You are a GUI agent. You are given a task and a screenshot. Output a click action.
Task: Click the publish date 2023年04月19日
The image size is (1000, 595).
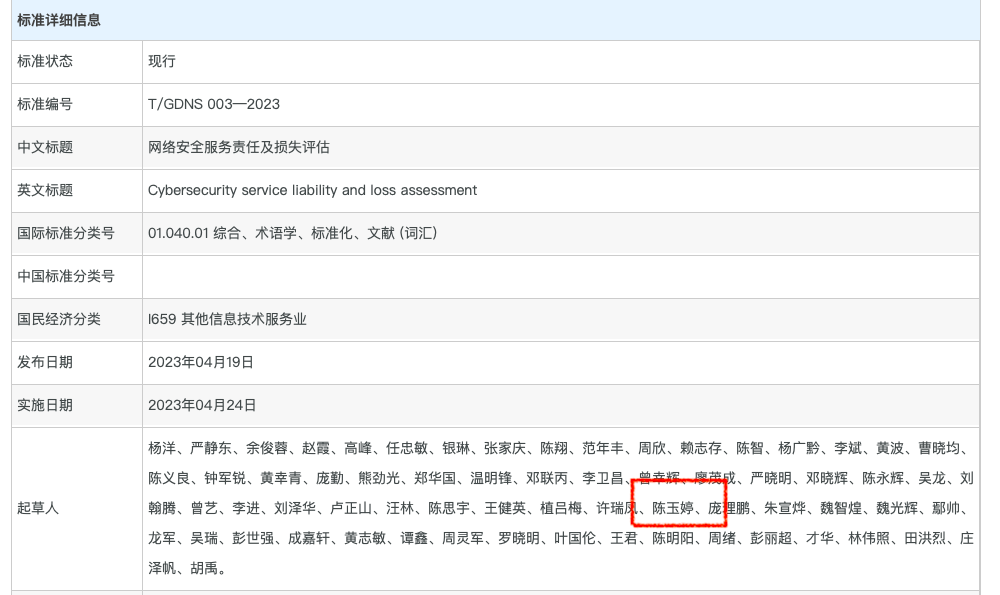click(x=201, y=363)
